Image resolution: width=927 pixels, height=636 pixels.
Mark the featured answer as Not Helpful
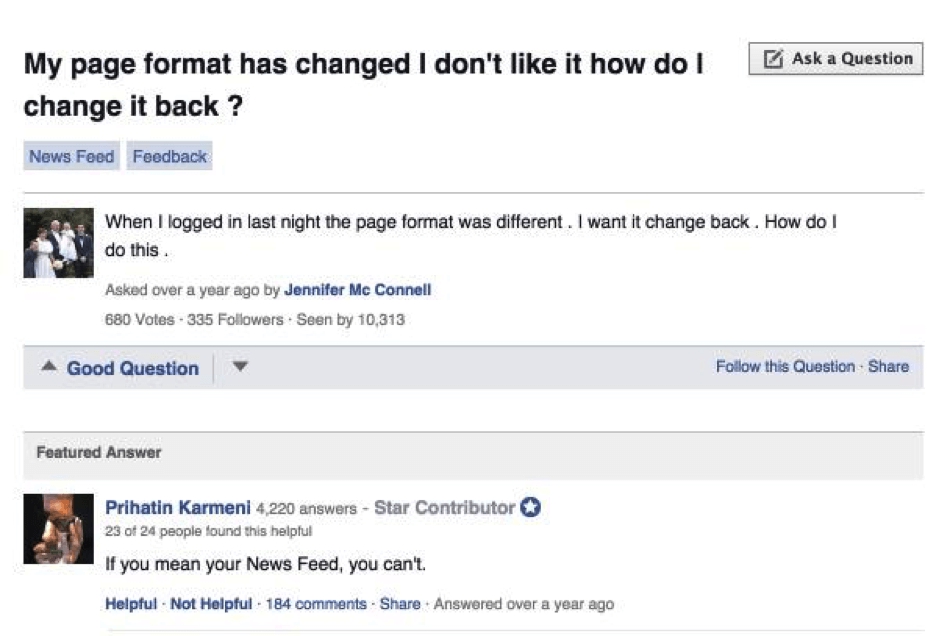tap(212, 604)
